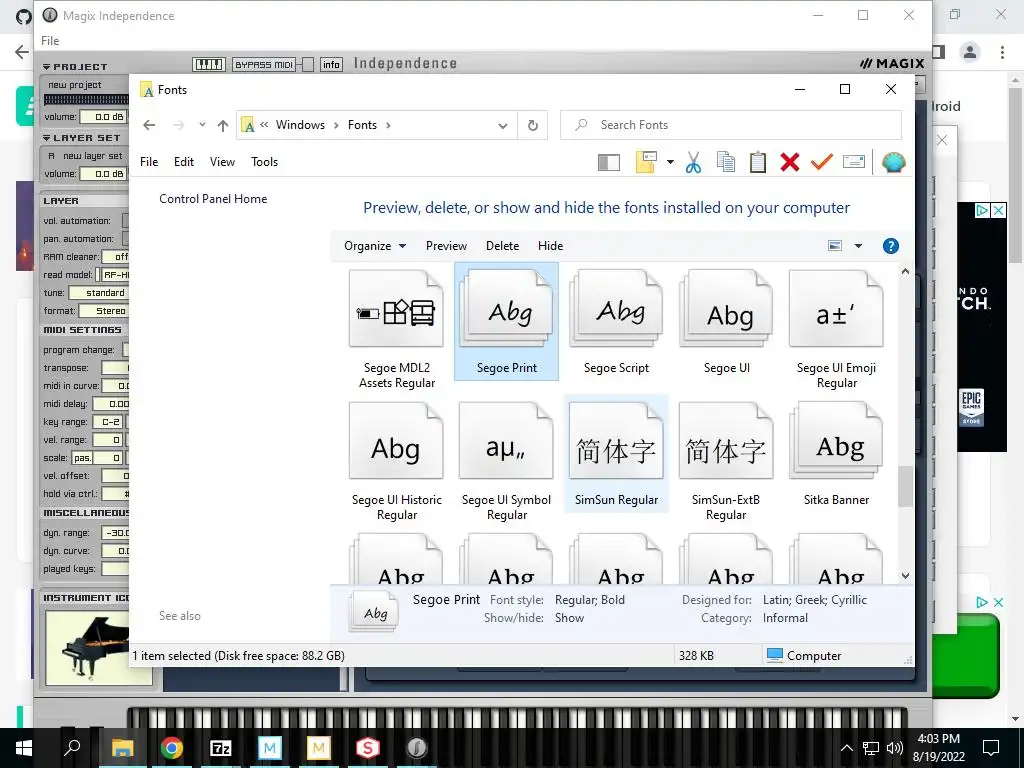The image size is (1024, 768).
Task: Open the format Stereo dropdown
Action: pos(104,311)
